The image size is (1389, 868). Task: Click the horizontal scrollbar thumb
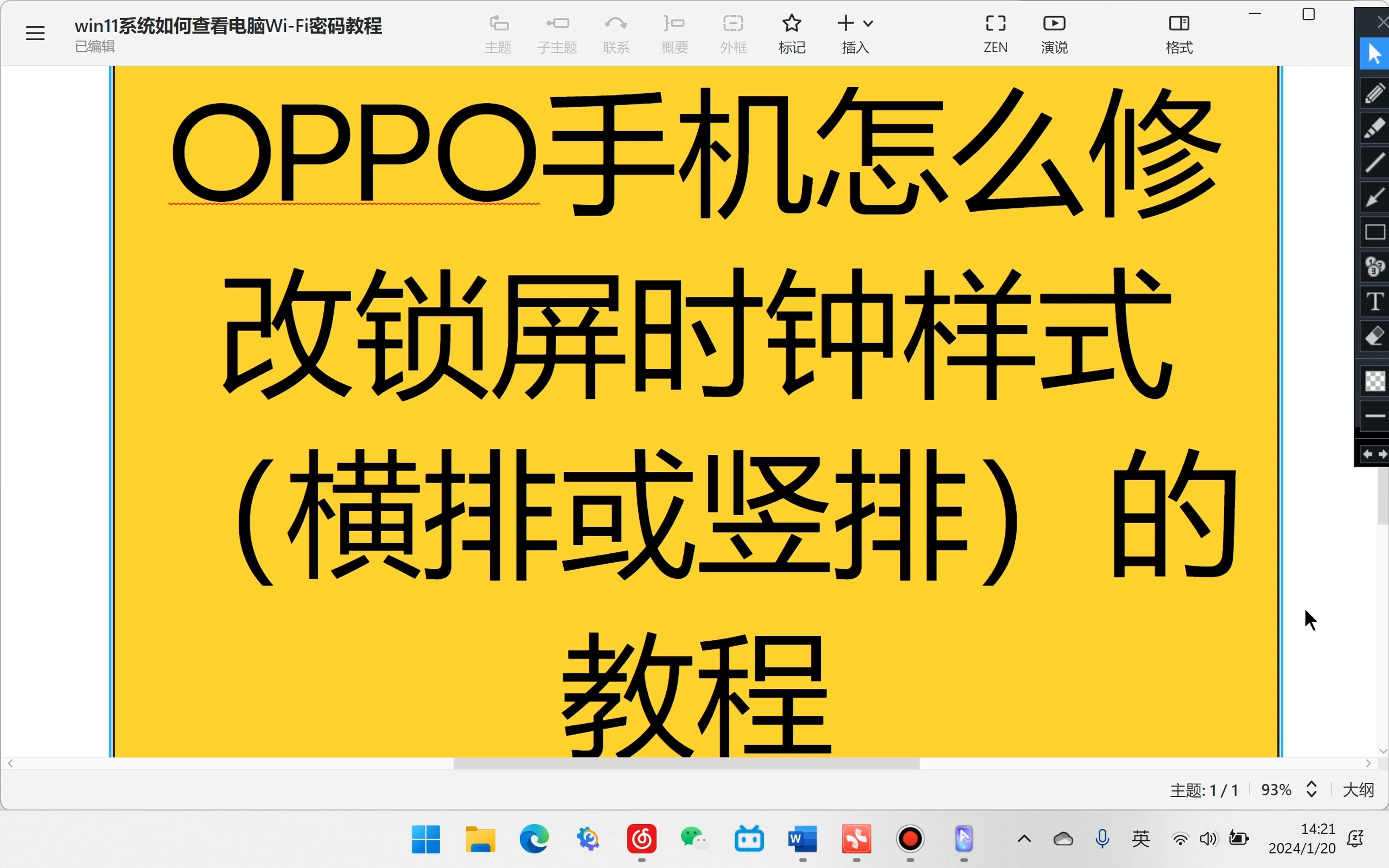tap(686, 764)
